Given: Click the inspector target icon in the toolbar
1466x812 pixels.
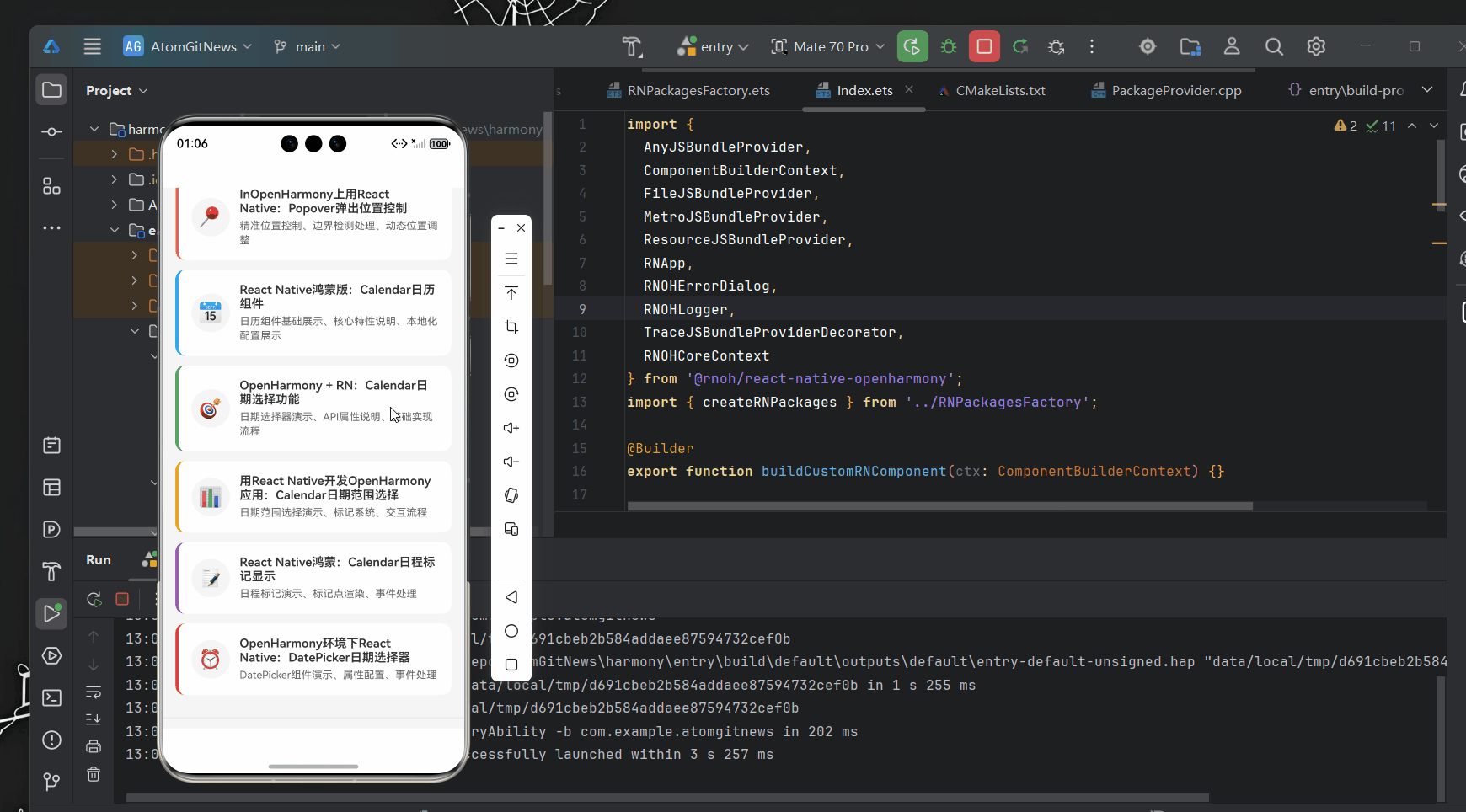Looking at the screenshot, I should (x=1148, y=46).
